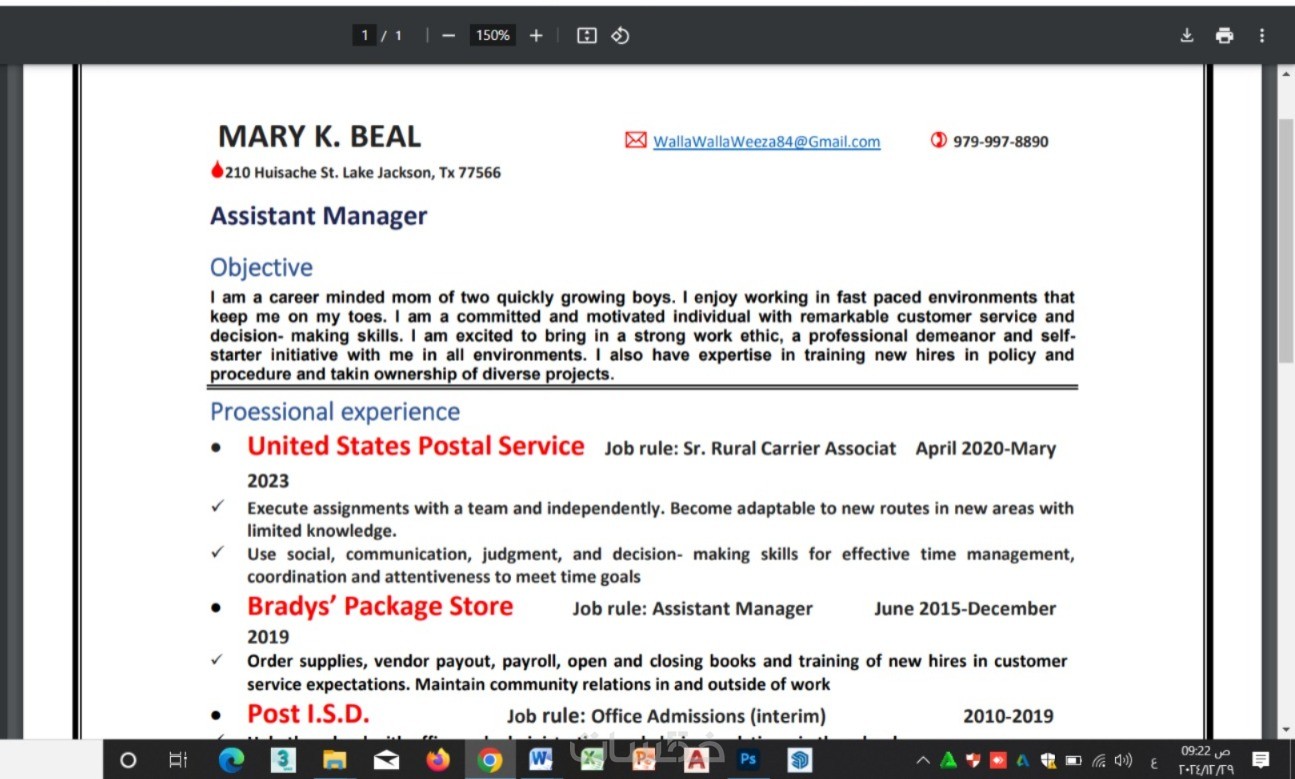This screenshot has width=1295, height=779.
Task: Open the WallaWallaWeeza84@Gmail.com email link
Action: (767, 142)
